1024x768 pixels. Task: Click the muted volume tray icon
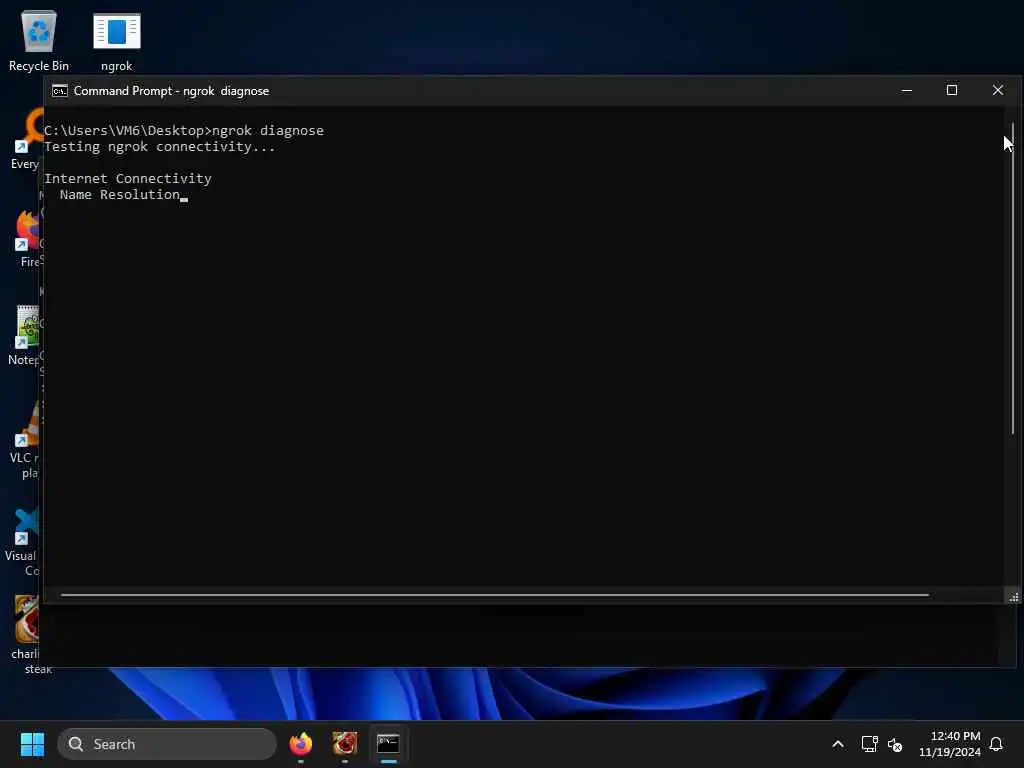coord(895,744)
